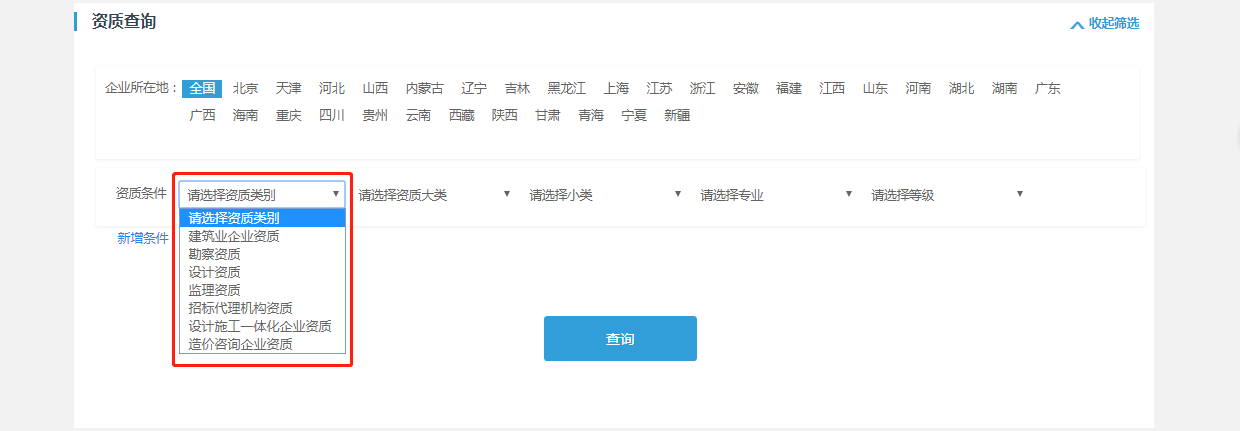This screenshot has width=1240, height=431.
Task: Select 设计资质 in dropdown list
Action: [x=214, y=272]
